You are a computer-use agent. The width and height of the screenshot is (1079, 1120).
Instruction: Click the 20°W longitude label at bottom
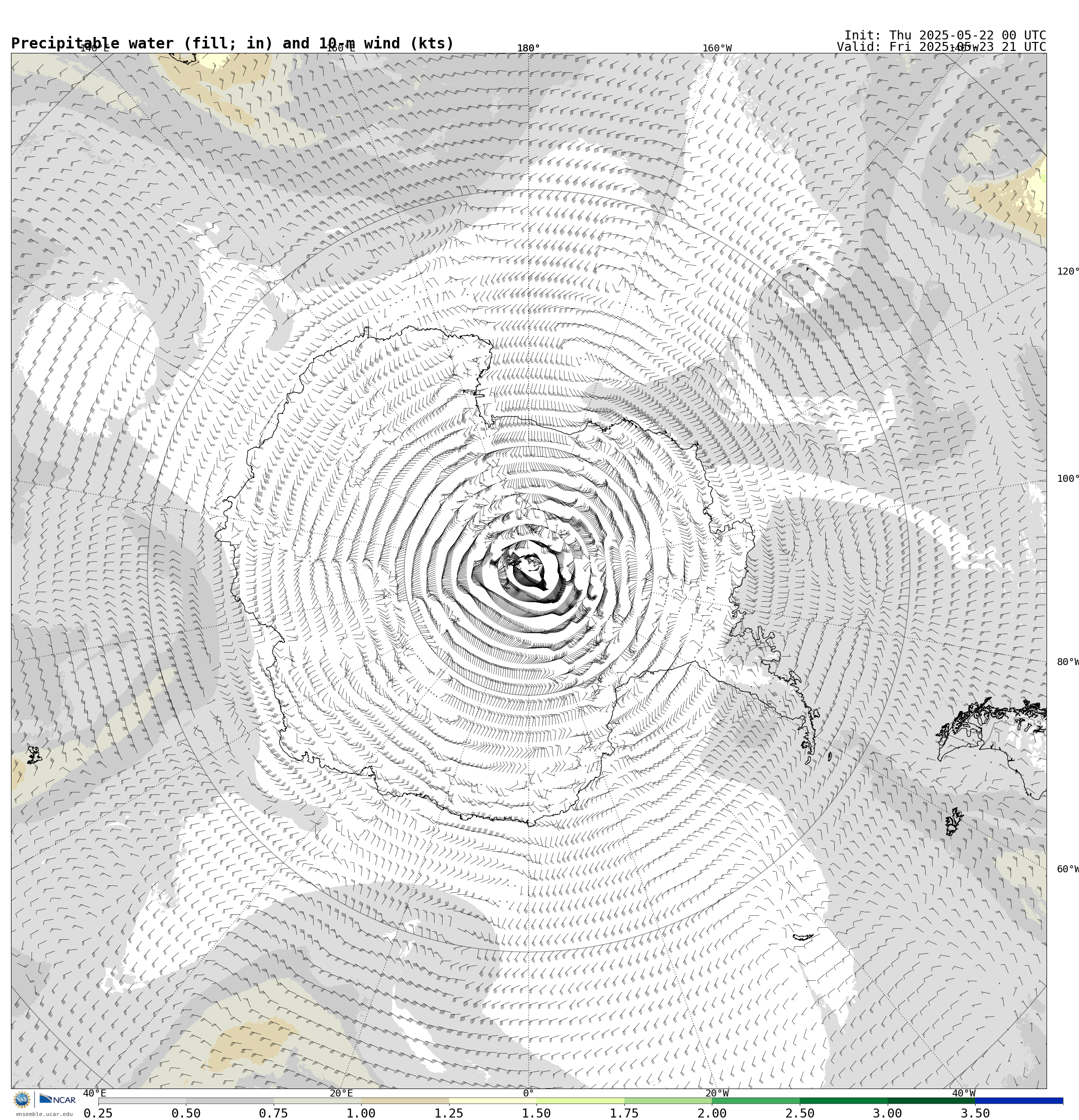click(x=717, y=1094)
